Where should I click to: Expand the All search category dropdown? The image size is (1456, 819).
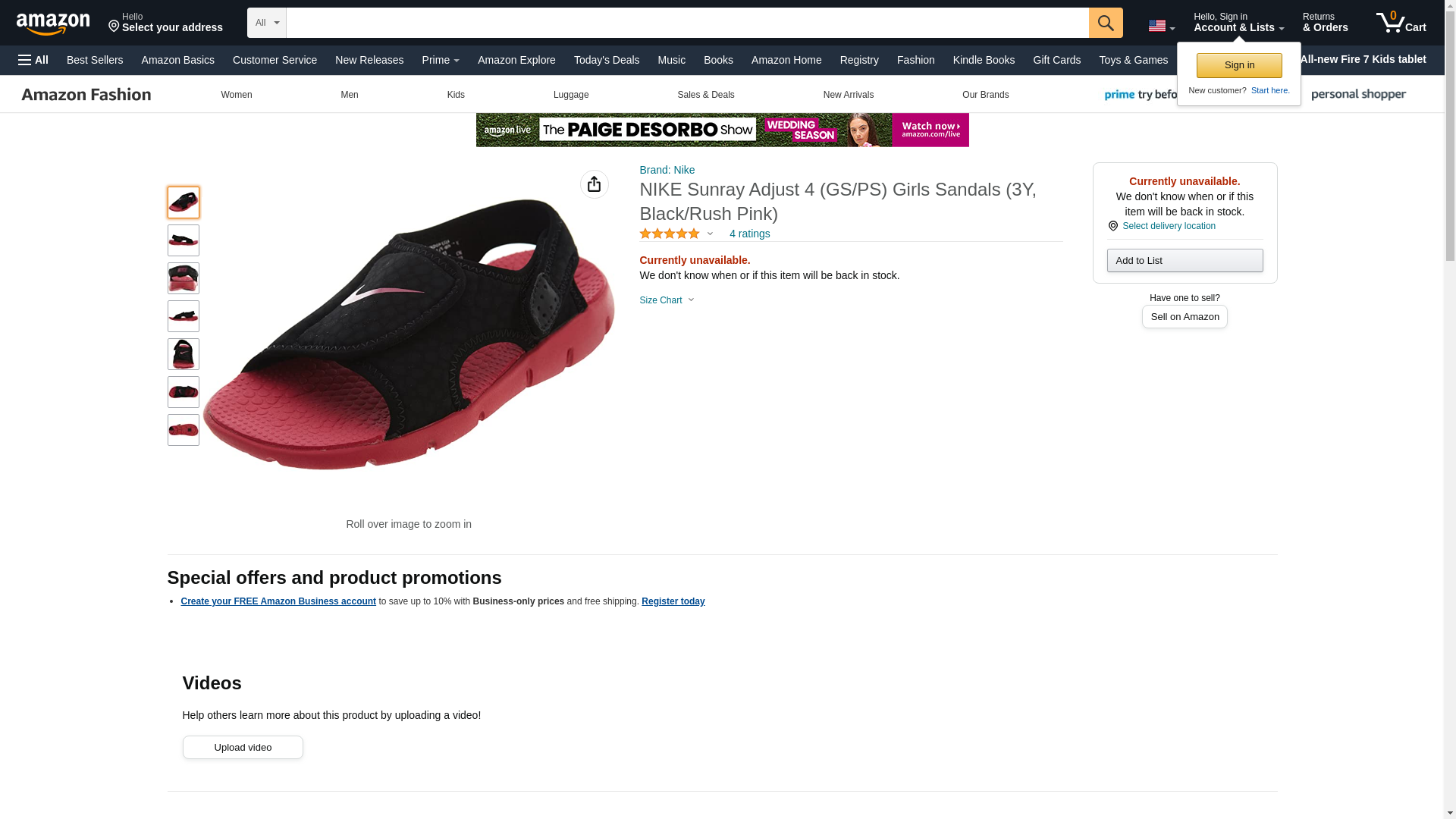click(267, 23)
